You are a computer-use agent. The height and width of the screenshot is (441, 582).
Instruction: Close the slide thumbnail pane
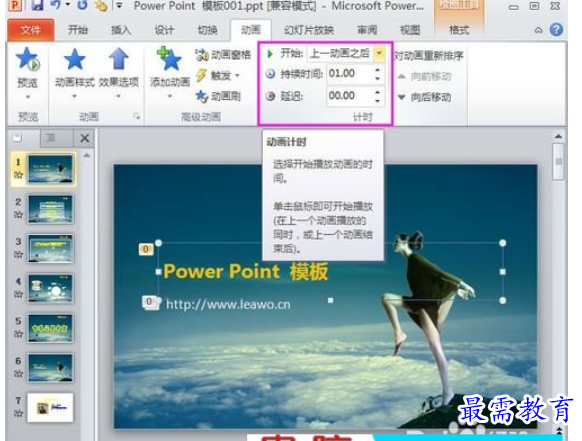tap(85, 138)
